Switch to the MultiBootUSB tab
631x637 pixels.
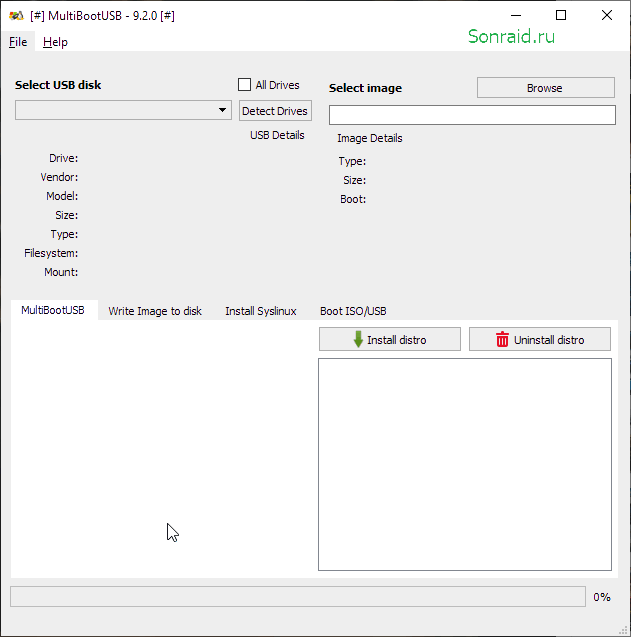coord(53,310)
